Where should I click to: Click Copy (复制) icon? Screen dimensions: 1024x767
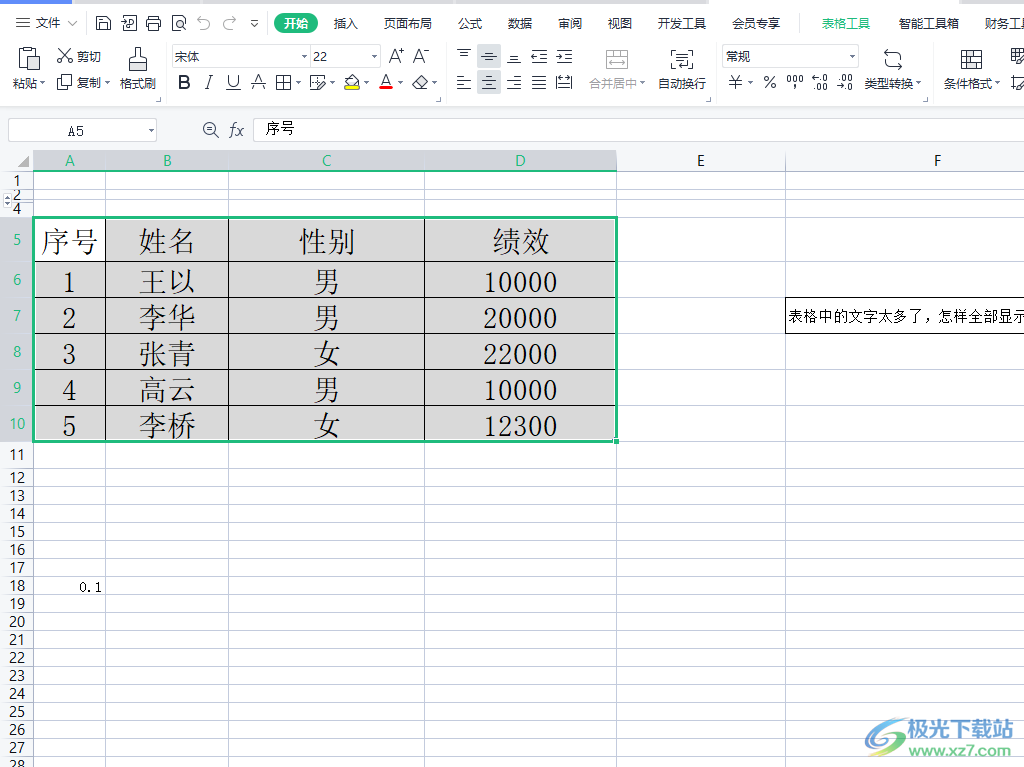coord(64,82)
